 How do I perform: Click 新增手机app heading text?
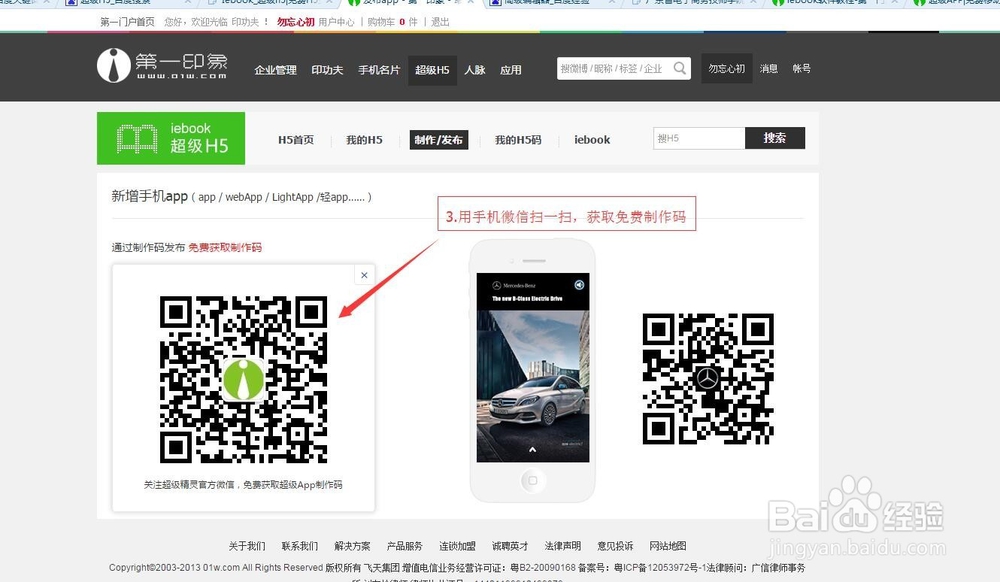tap(149, 196)
